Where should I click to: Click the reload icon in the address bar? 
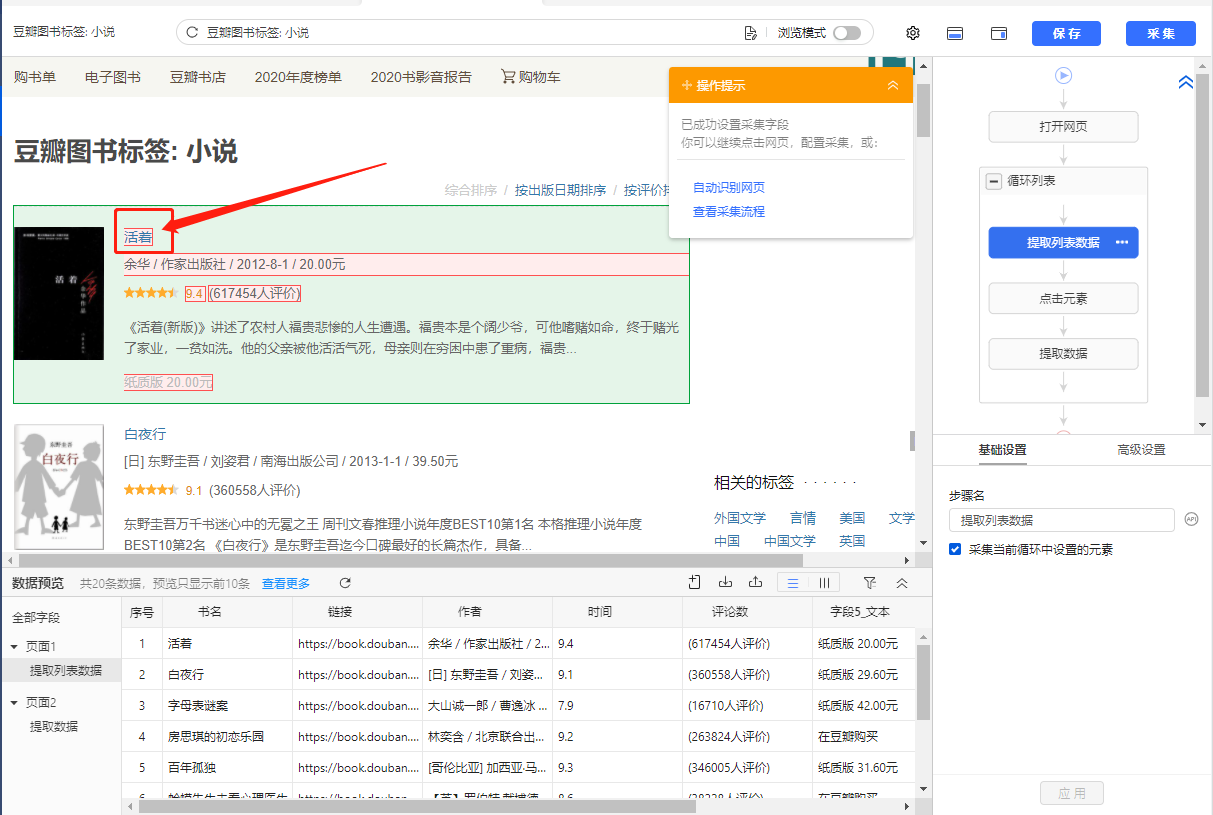(x=192, y=33)
